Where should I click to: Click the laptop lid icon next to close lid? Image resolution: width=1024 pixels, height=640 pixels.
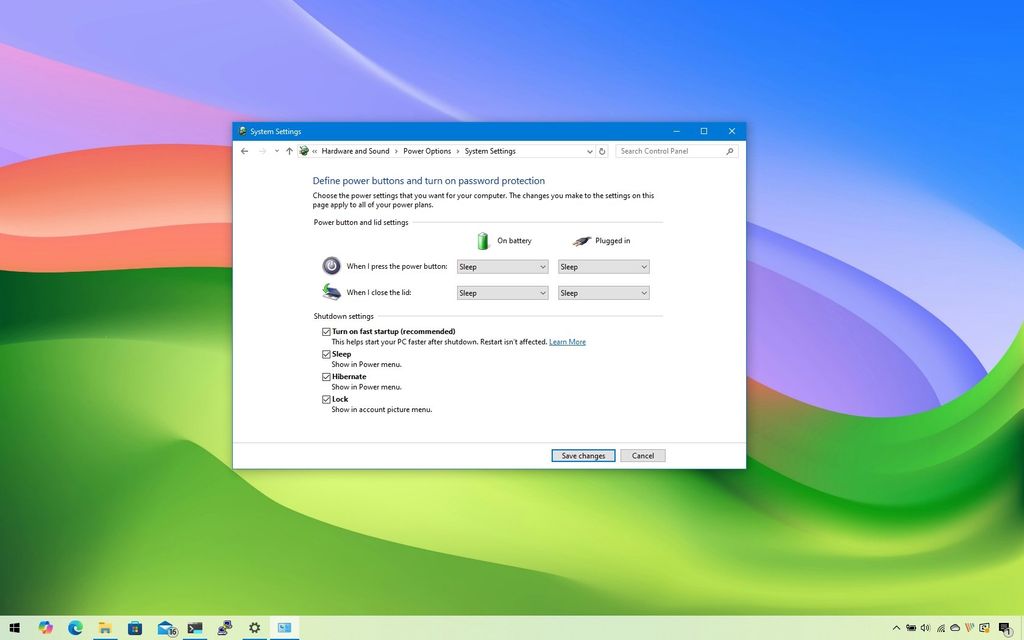pos(332,291)
